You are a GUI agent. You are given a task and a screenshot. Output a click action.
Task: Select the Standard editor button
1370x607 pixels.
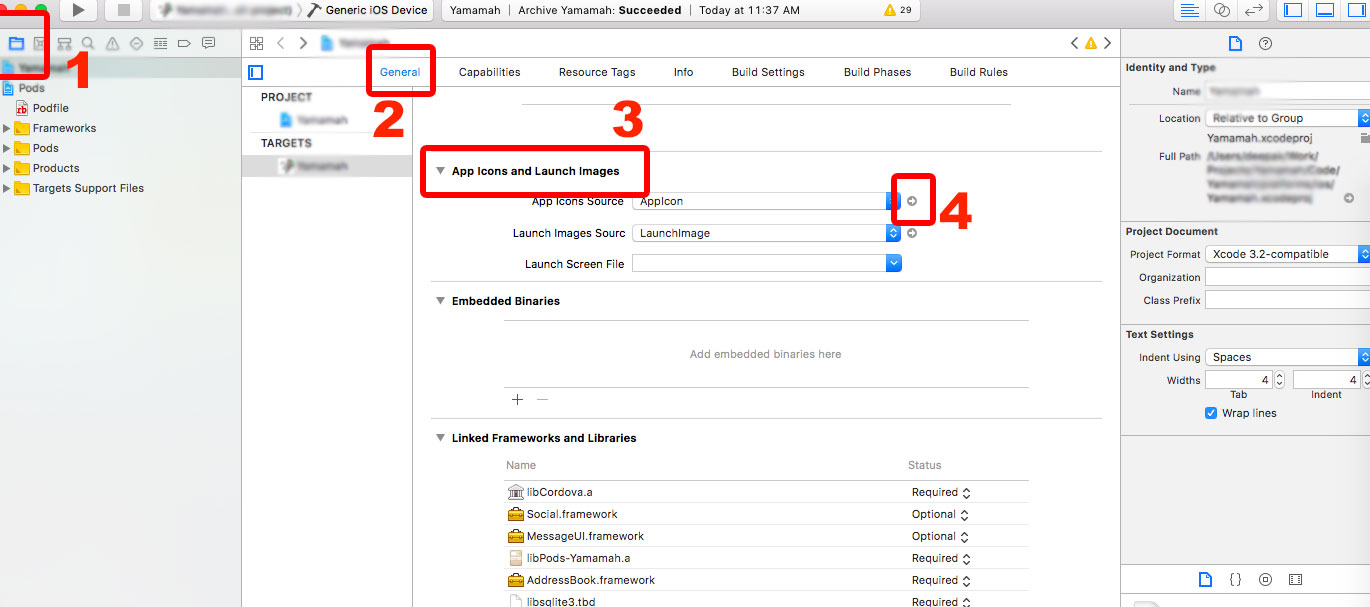point(1189,10)
